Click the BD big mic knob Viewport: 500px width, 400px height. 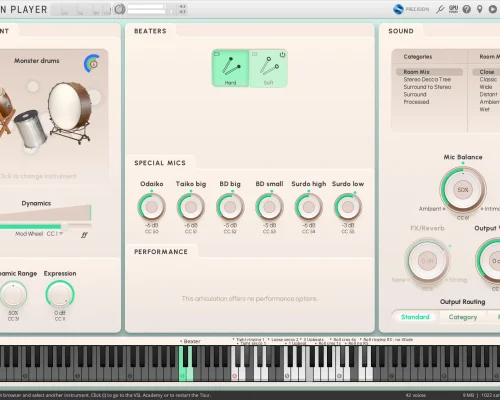coord(230,207)
